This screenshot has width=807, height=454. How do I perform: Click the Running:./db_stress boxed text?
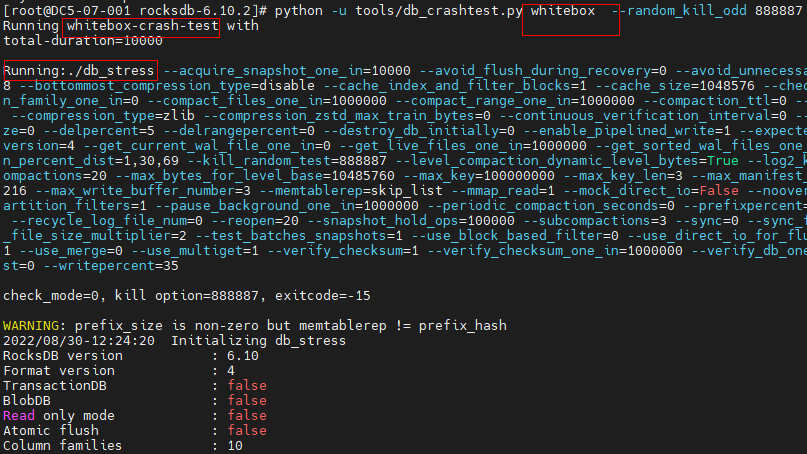[79, 71]
